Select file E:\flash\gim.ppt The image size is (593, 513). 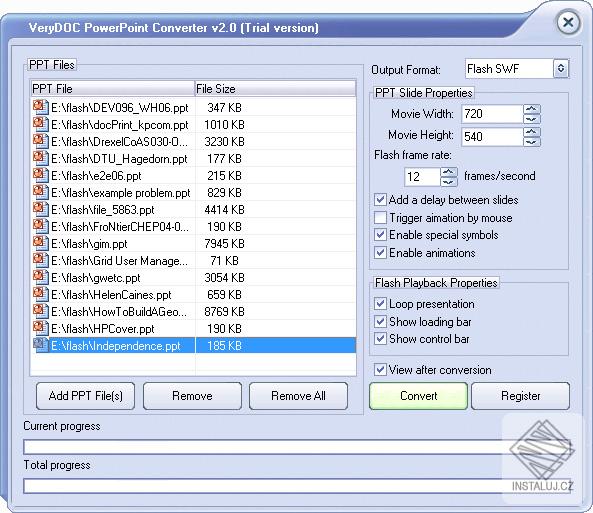[89, 244]
